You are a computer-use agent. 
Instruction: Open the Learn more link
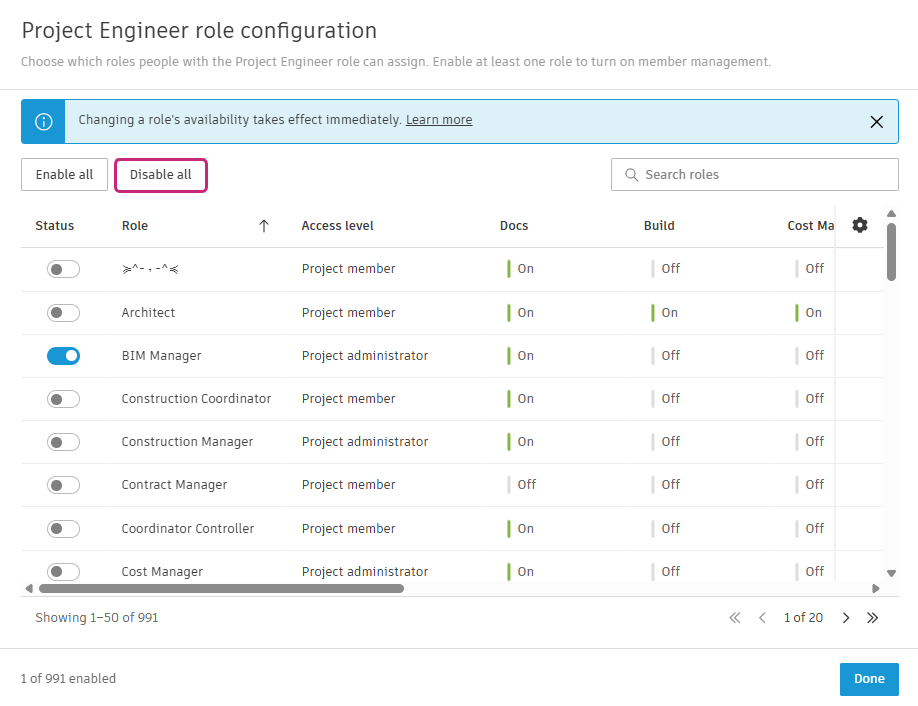(439, 120)
